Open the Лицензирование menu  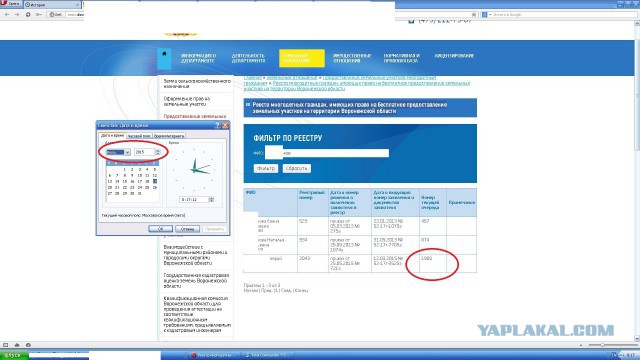tap(454, 56)
